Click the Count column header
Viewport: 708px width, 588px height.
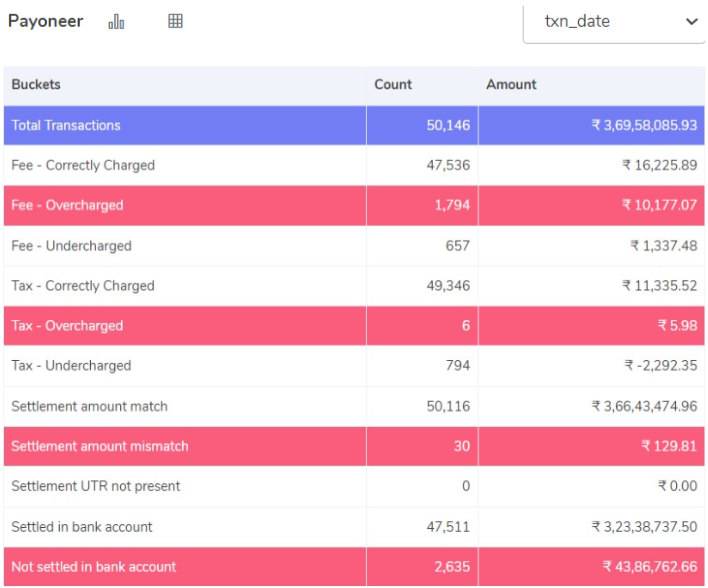[393, 84]
